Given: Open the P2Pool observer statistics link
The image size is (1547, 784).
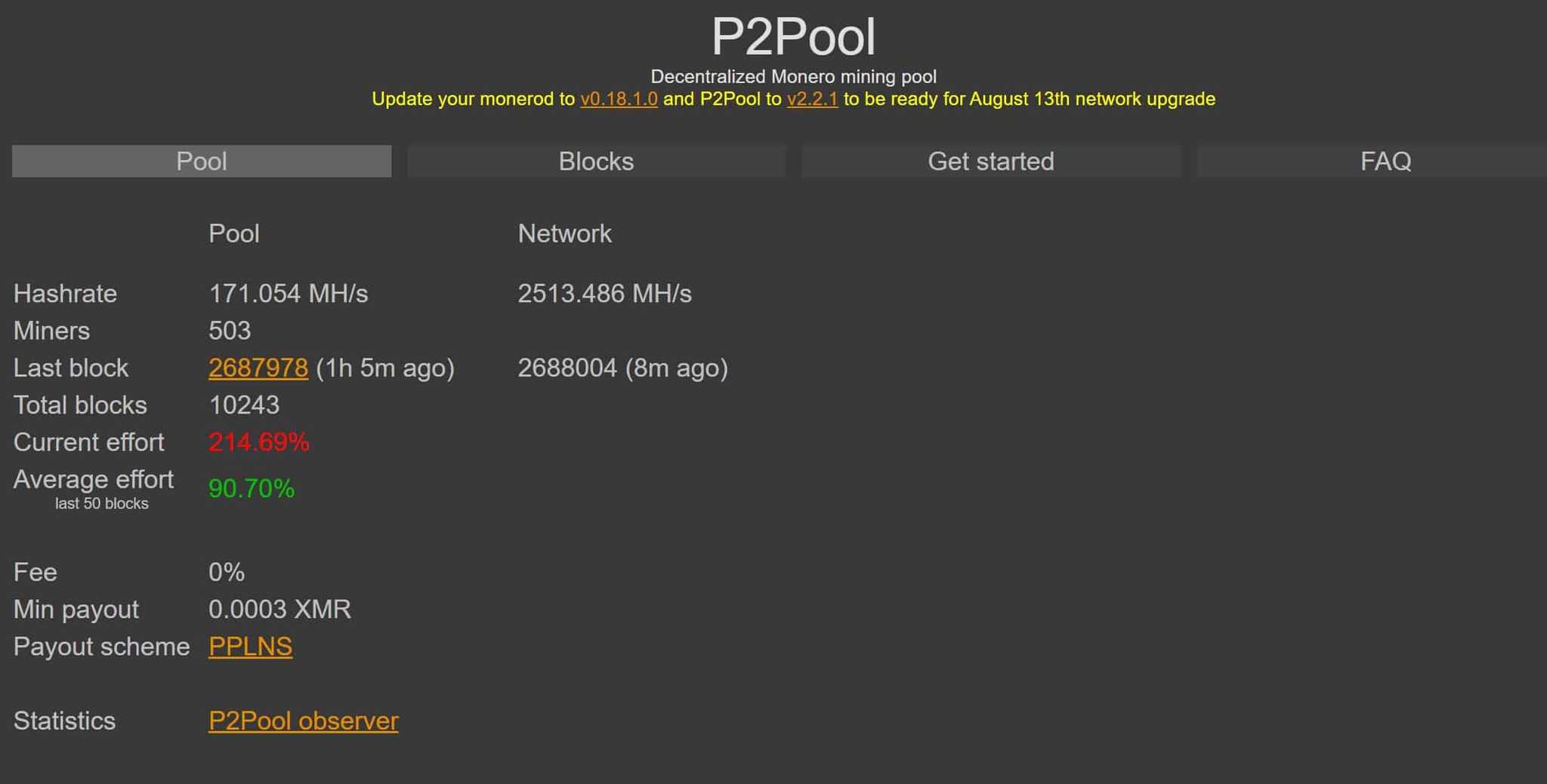Looking at the screenshot, I should click(x=303, y=721).
